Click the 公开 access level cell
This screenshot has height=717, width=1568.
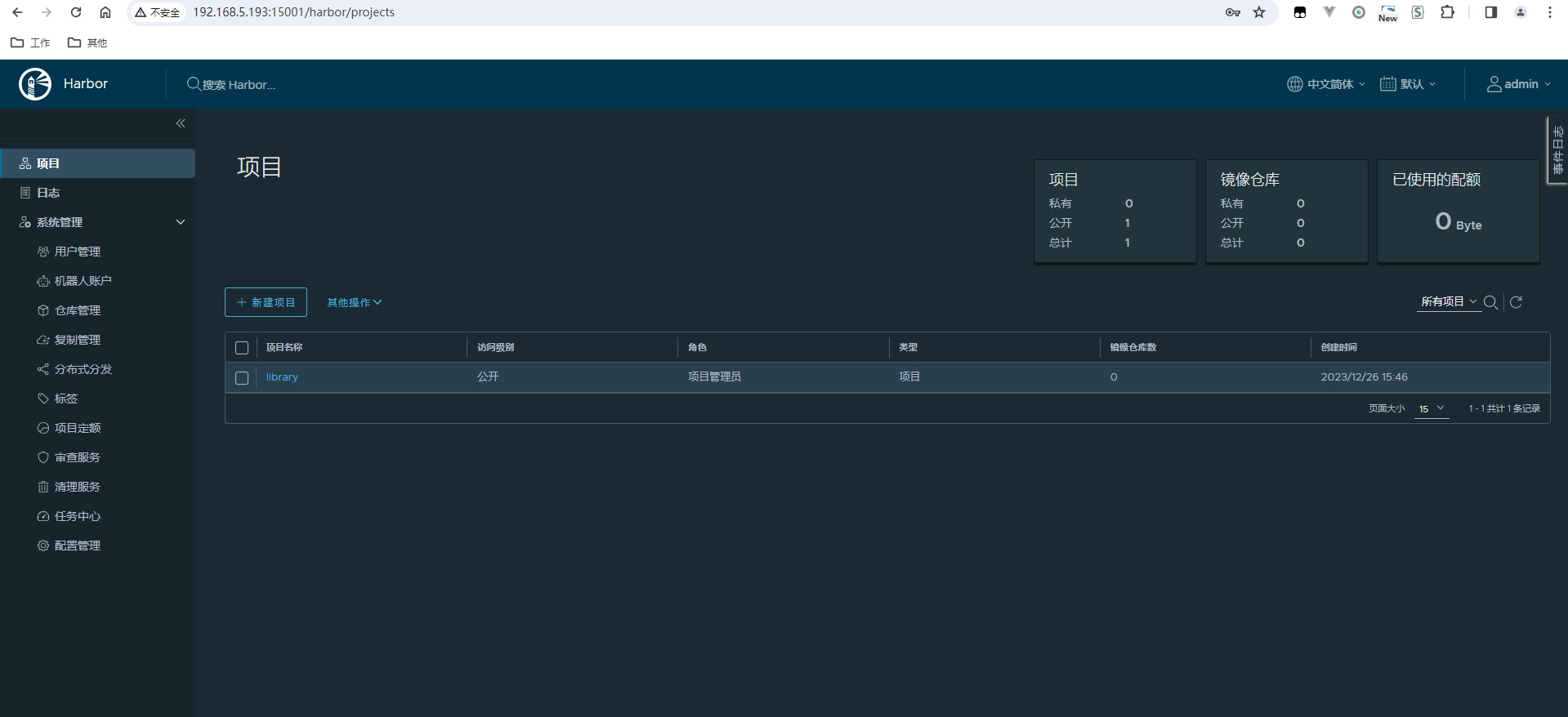(x=488, y=376)
